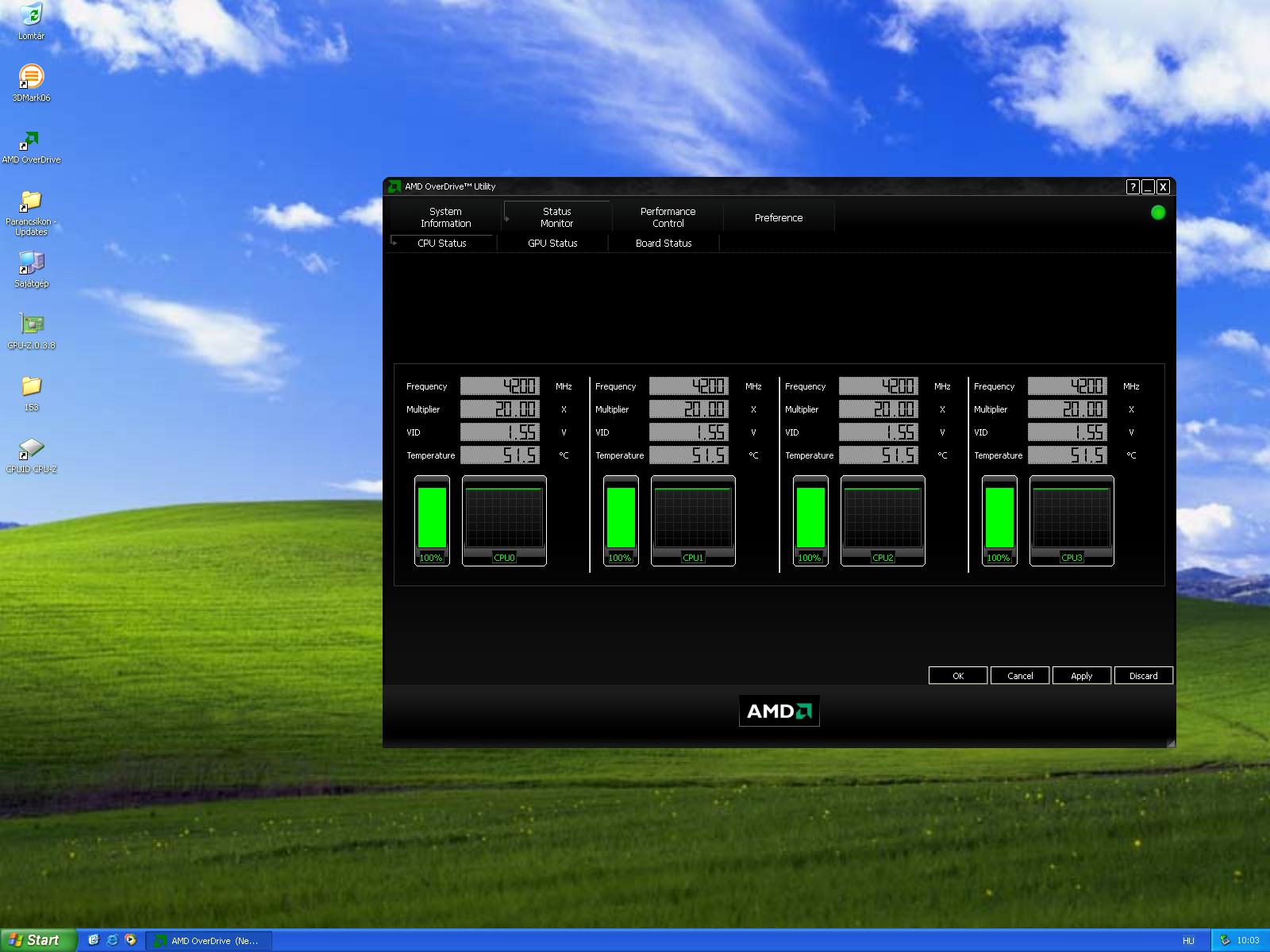Viewport: 1270px width, 952px height.
Task: Click the fourth core's VID 1.55 readout
Action: [1068, 432]
